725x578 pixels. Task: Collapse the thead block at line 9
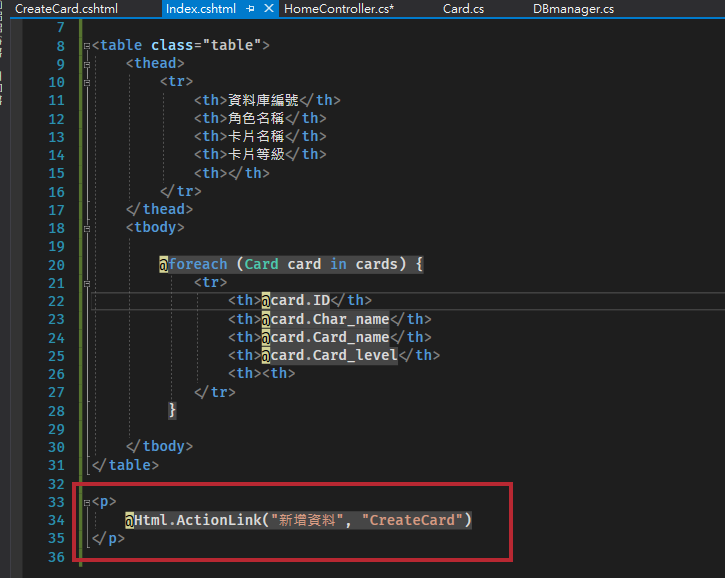(x=87, y=64)
